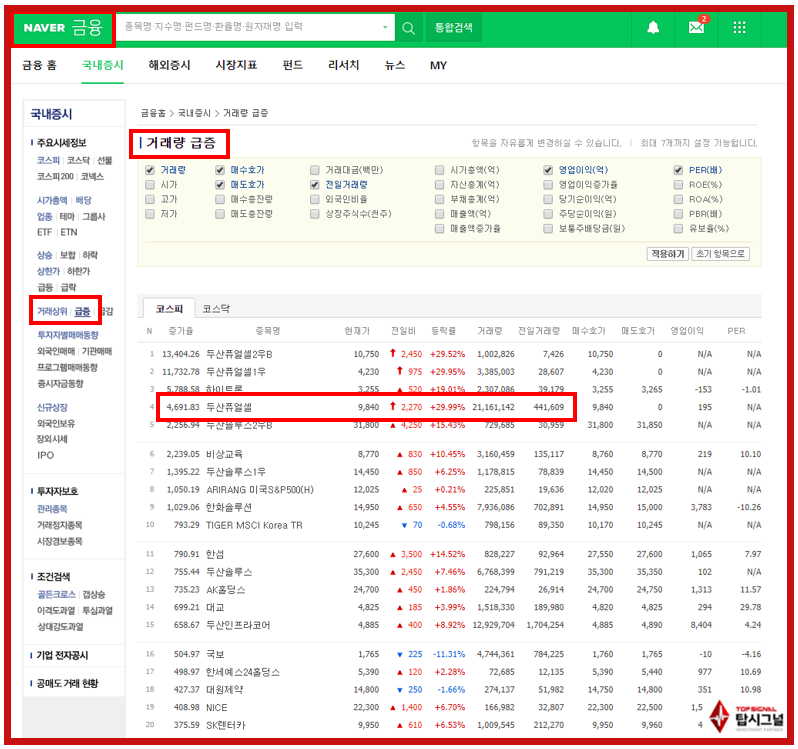Open stock 두산퓨얼셀1우
Viewport: 798px width, 749px height.
tap(236, 372)
